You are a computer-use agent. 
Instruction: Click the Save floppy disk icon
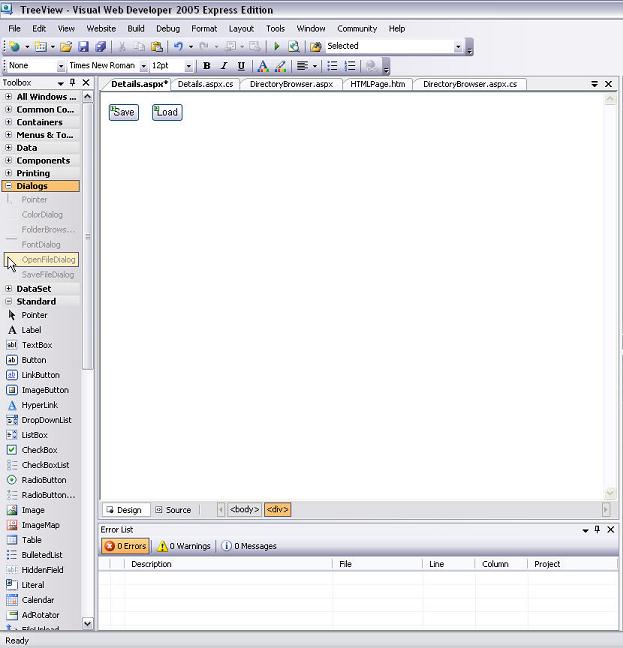click(x=83, y=47)
